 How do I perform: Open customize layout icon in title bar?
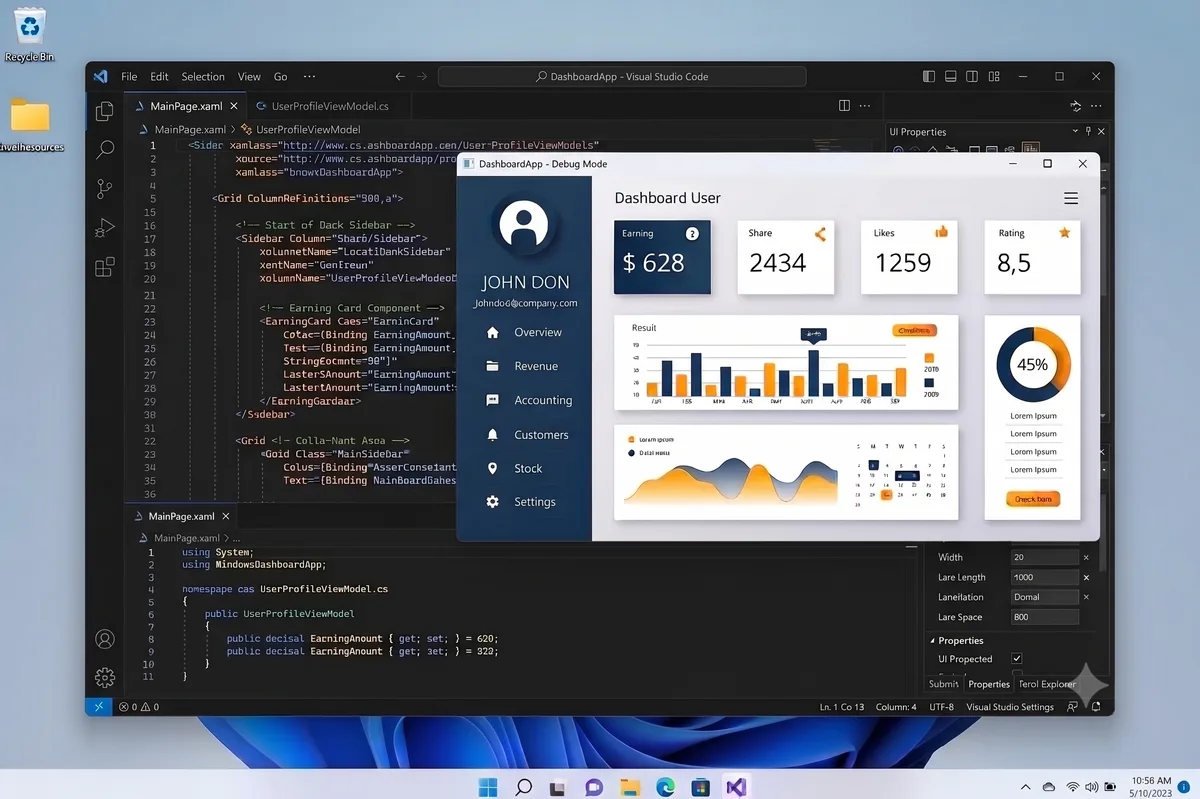pos(992,76)
